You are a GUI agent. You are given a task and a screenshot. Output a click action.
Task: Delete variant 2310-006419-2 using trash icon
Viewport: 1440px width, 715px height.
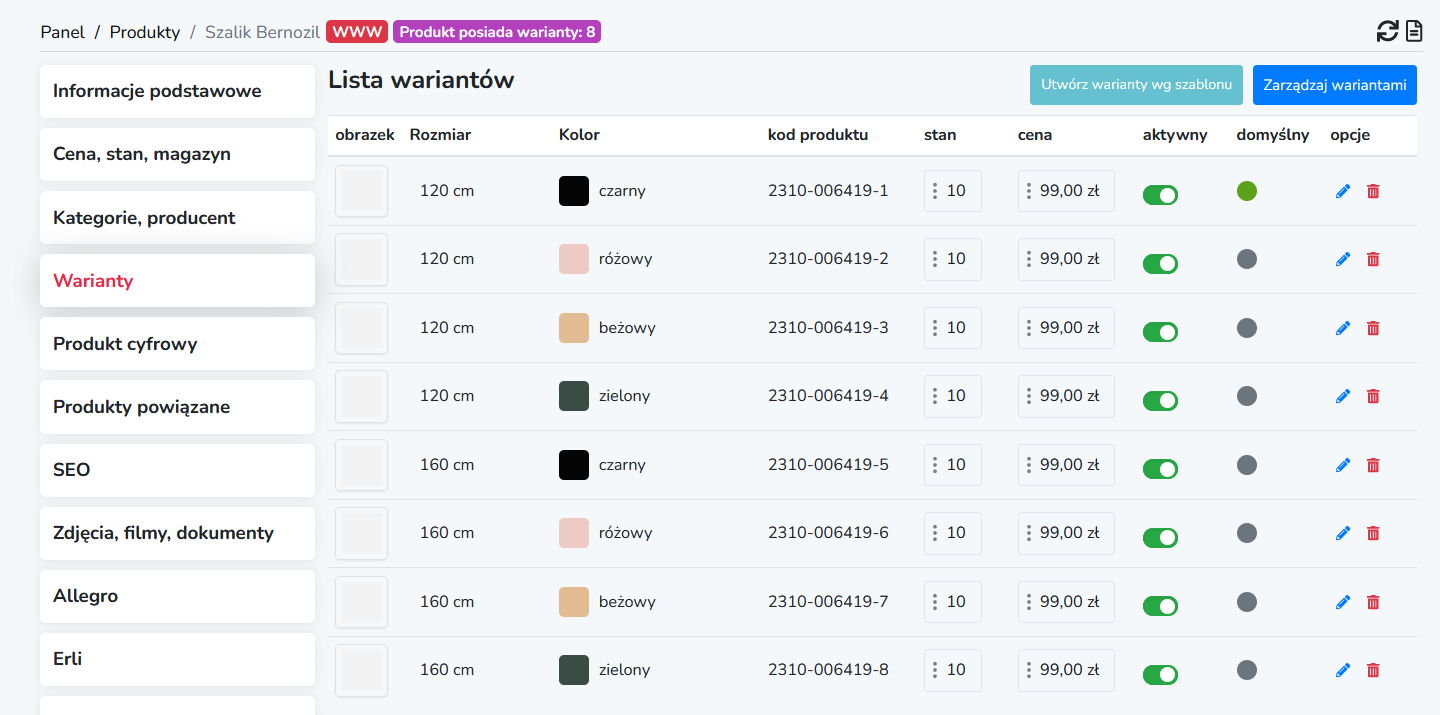tap(1373, 259)
